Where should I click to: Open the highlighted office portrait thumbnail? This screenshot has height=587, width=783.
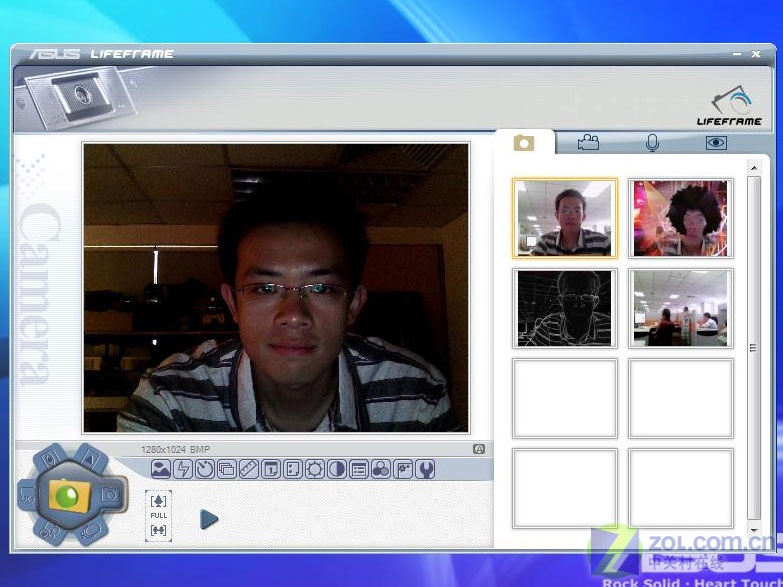pyautogui.click(x=564, y=218)
